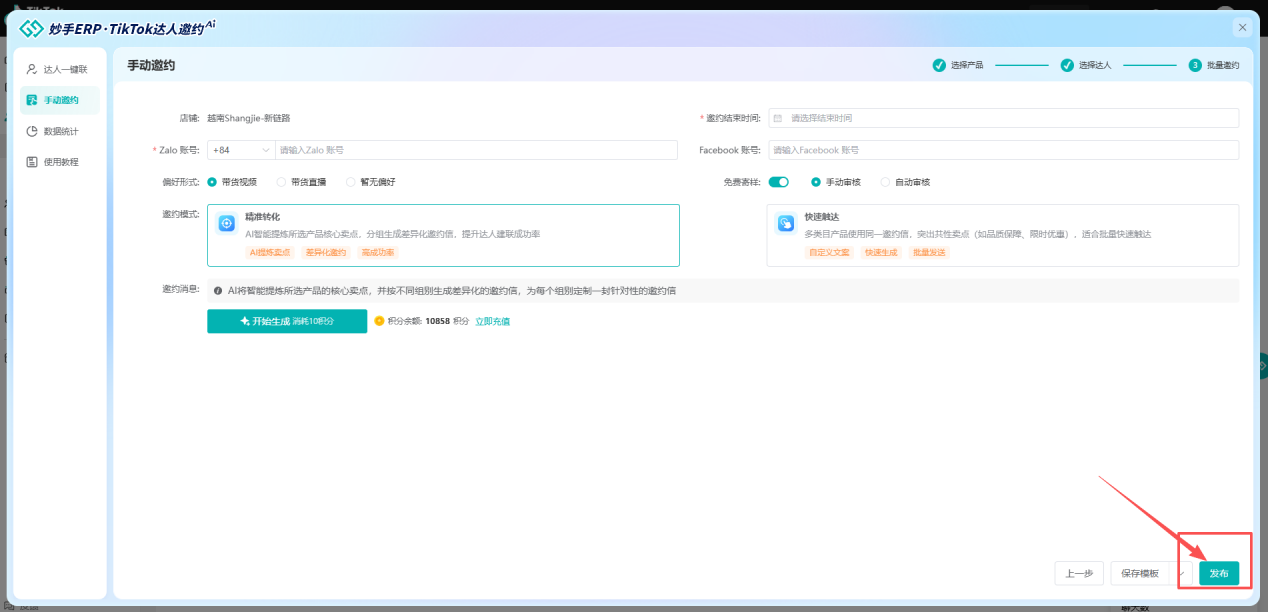1268x612 pixels.
Task: Choose 手动审核 radio option
Action: click(816, 182)
